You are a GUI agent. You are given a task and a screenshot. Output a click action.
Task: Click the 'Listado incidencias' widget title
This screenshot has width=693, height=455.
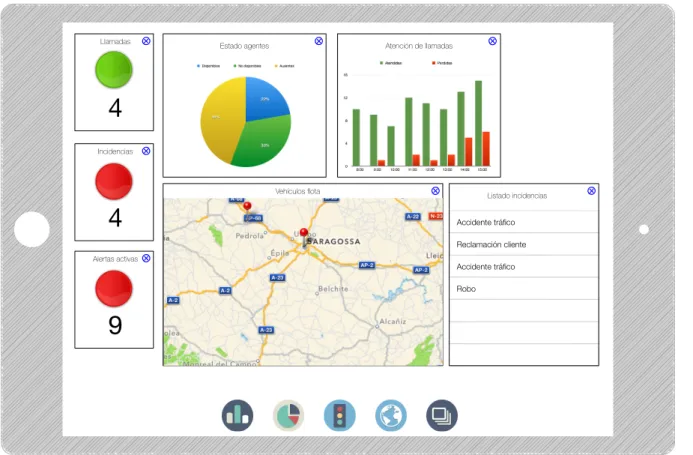[x=517, y=195]
